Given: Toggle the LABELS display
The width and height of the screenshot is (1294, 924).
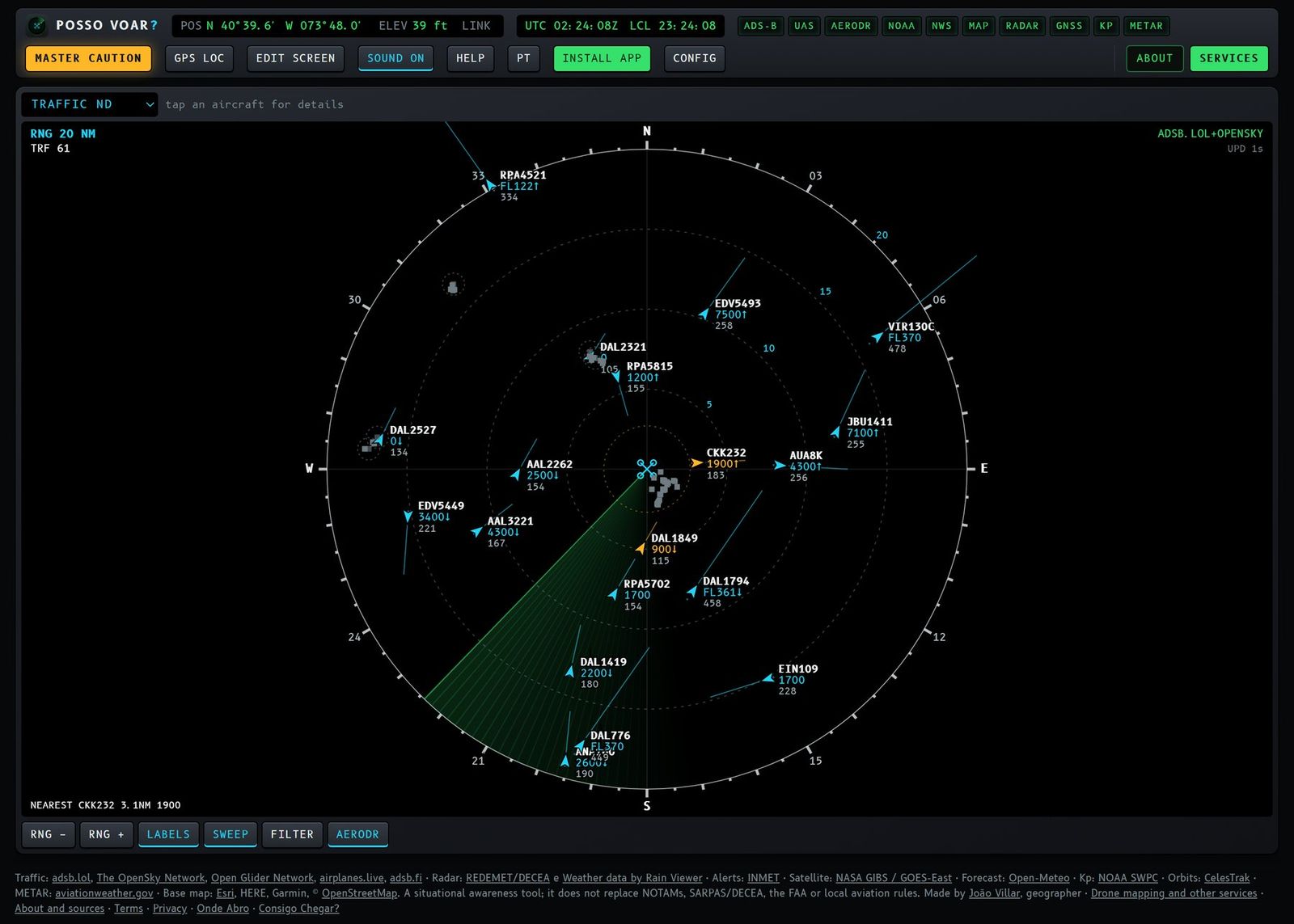Looking at the screenshot, I should coord(168,834).
